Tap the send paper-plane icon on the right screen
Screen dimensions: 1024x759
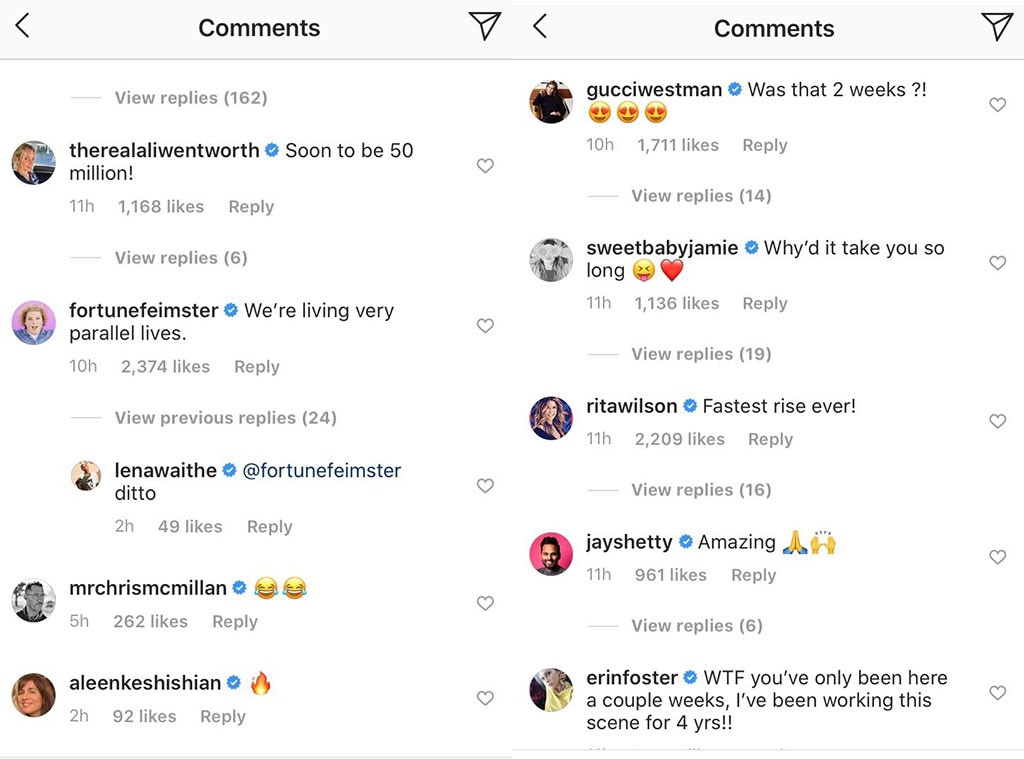pyautogui.click(x=997, y=27)
